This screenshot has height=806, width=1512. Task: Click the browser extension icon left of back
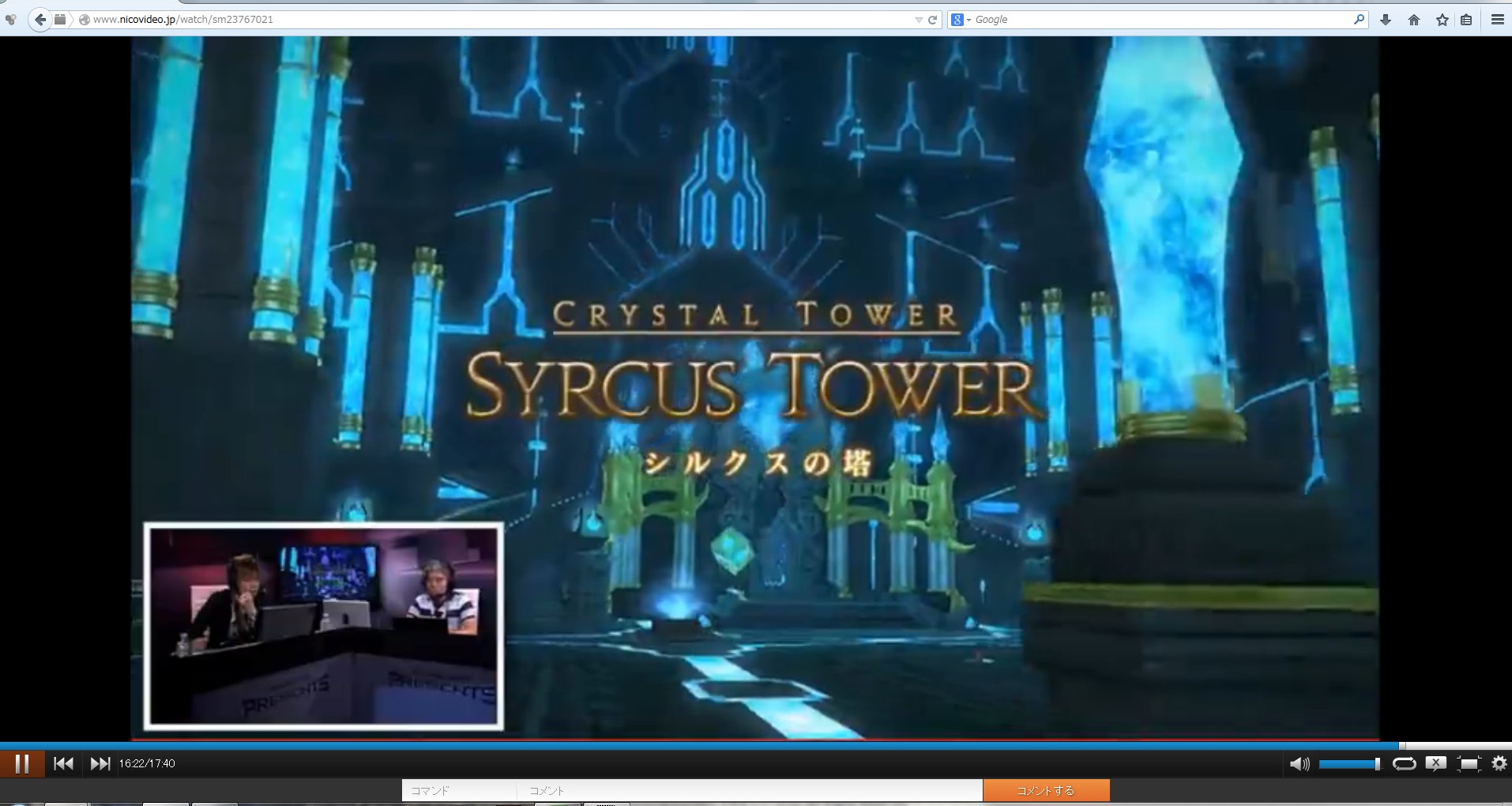click(10, 20)
